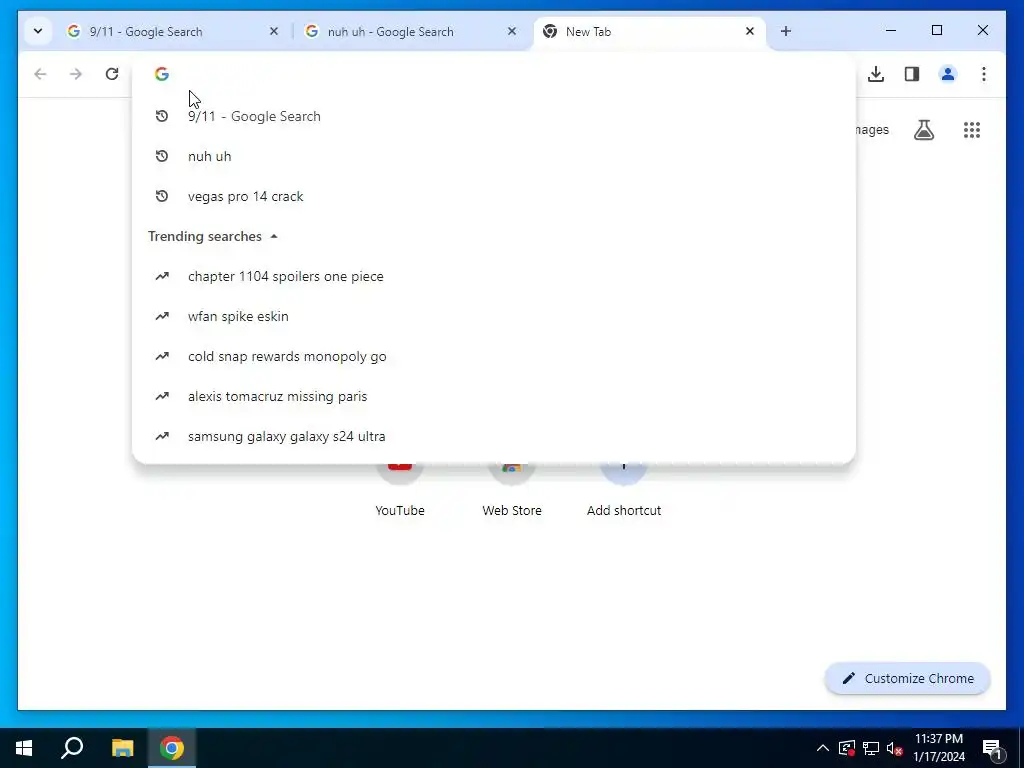Screen dimensions: 1024x768
Task: Click the Customize Chrome button
Action: [908, 679]
